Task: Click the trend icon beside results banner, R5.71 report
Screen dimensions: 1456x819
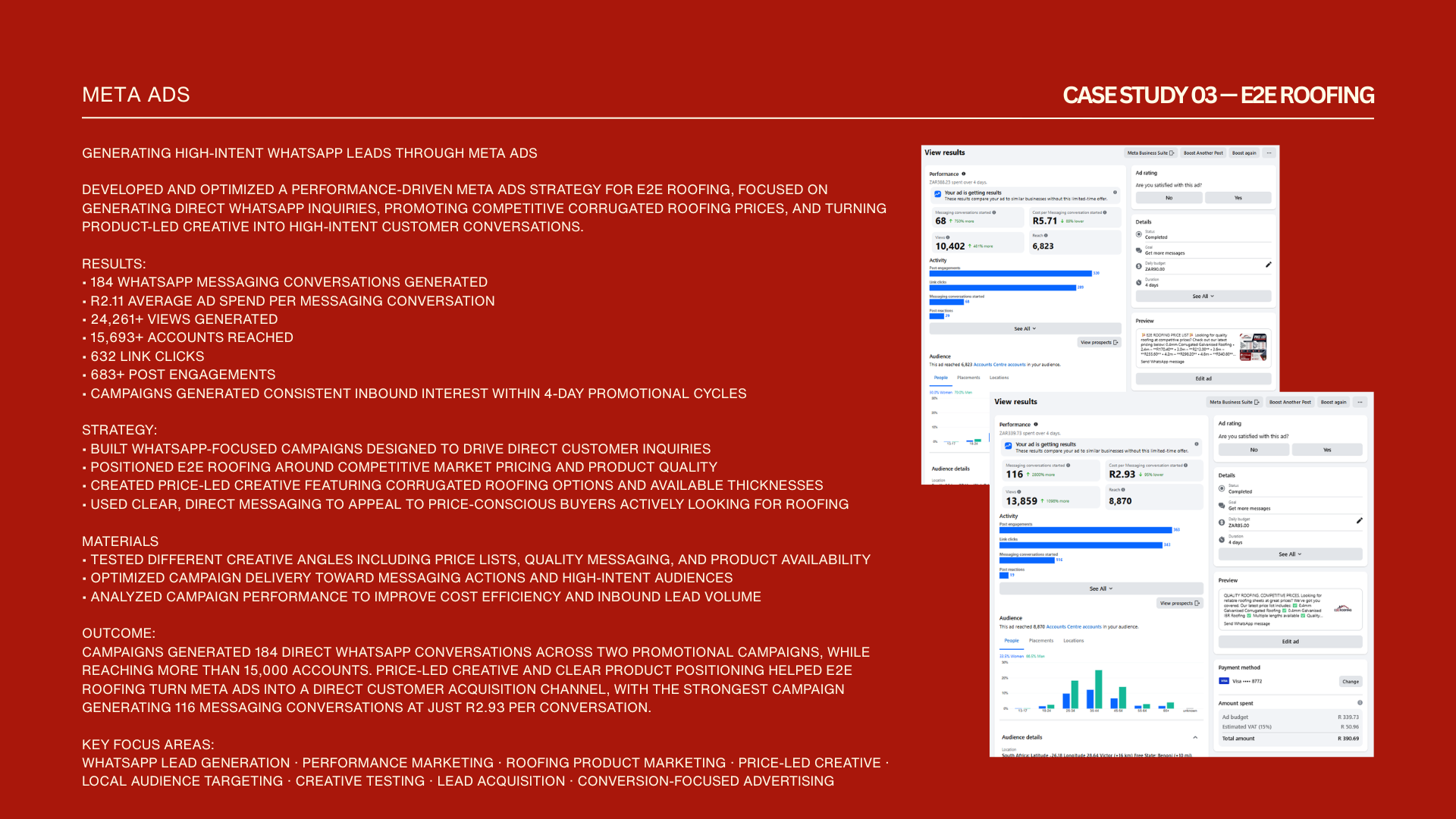Action: [x=938, y=194]
